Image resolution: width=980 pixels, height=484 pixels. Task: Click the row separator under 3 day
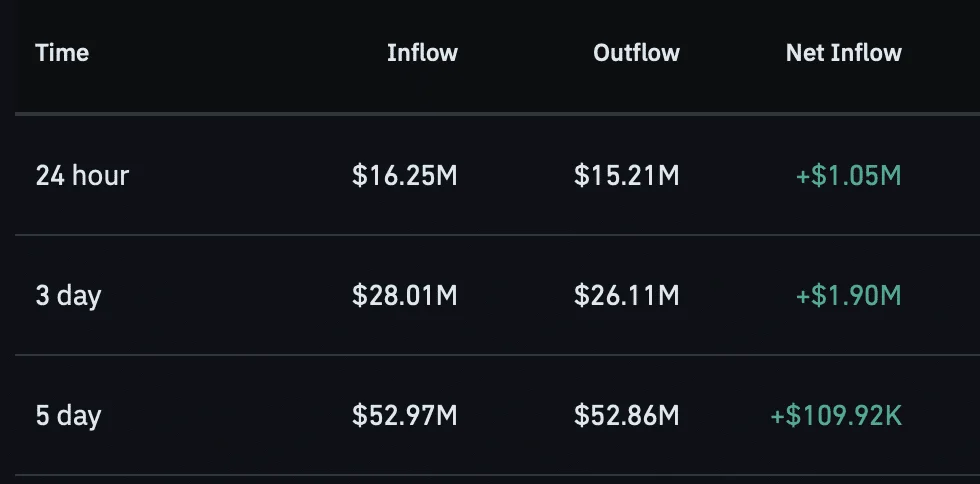click(498, 355)
